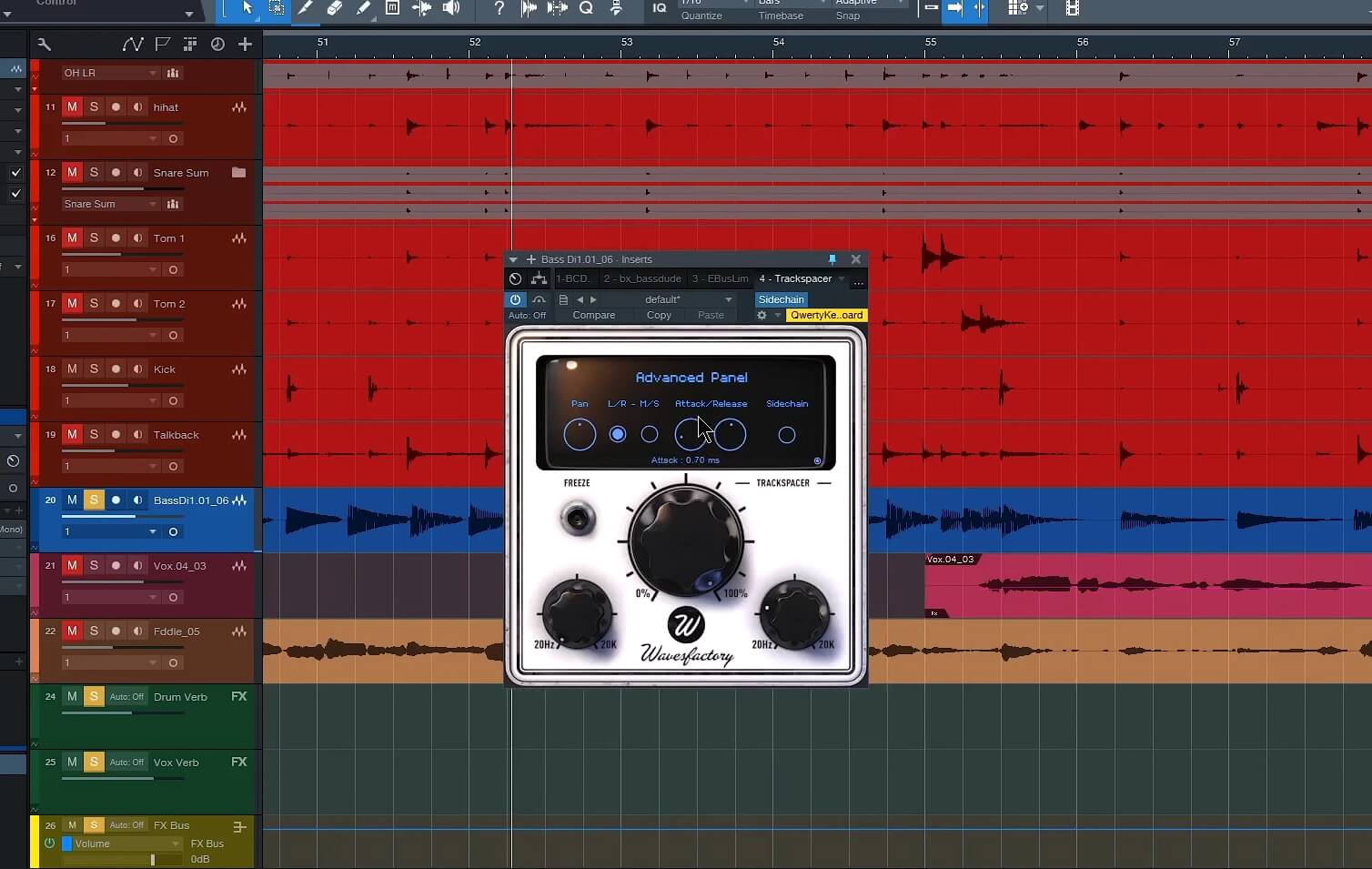
Task: Select the Vox.04_03 audio clip
Action: (x=1148, y=586)
